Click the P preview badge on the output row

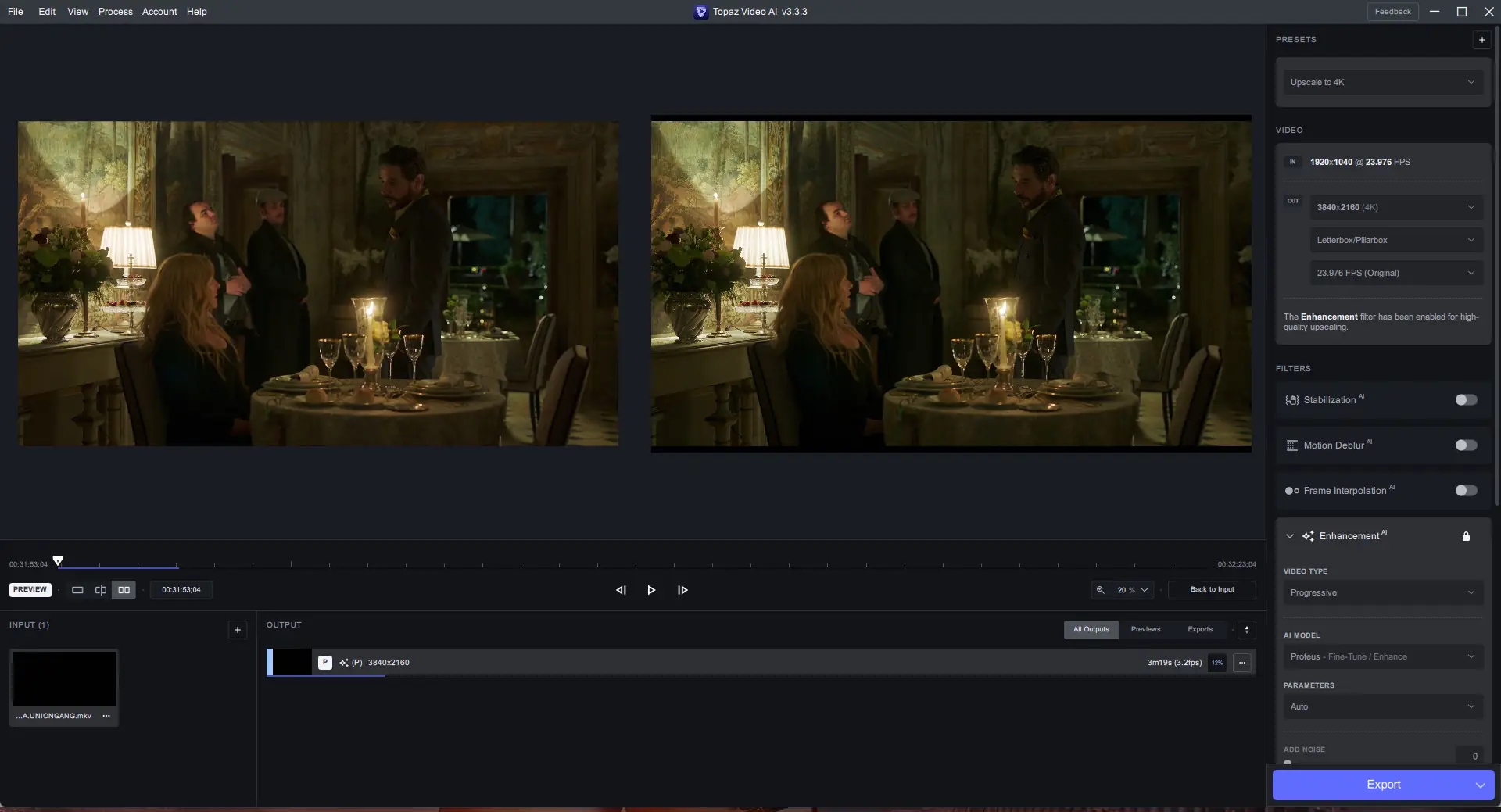click(x=325, y=663)
